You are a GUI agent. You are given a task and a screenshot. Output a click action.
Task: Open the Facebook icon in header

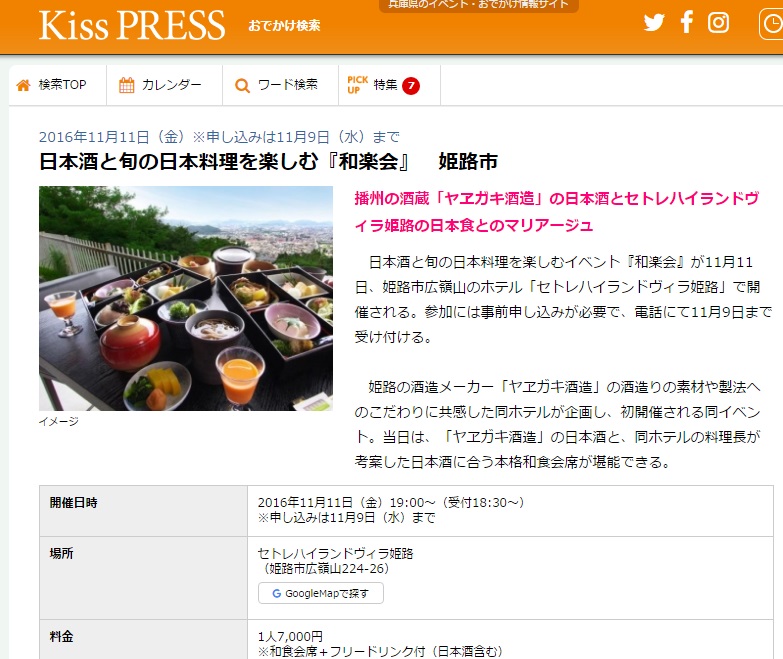click(687, 22)
